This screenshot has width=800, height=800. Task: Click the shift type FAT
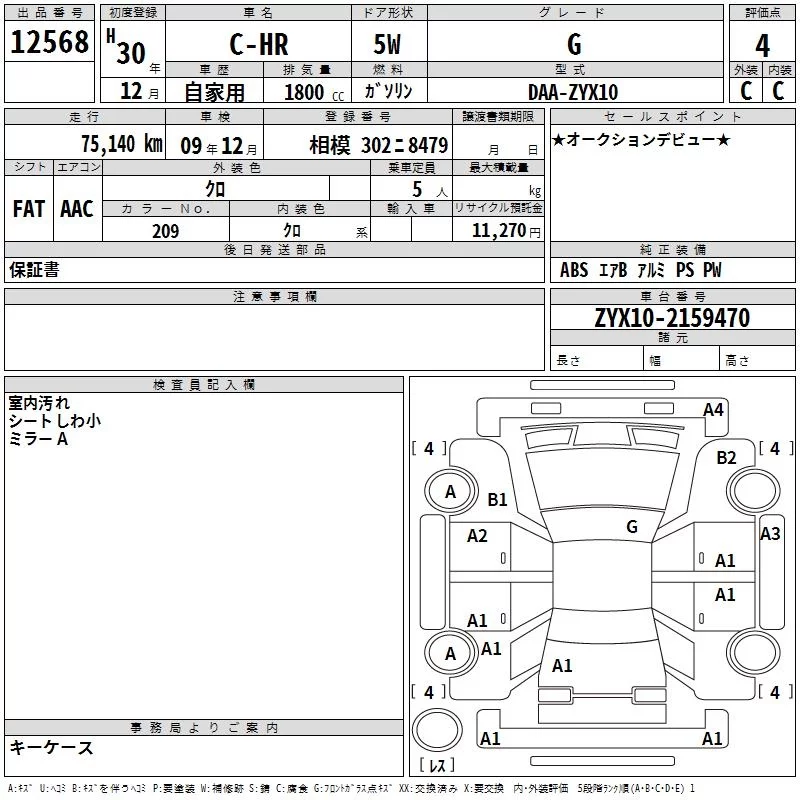29,209
